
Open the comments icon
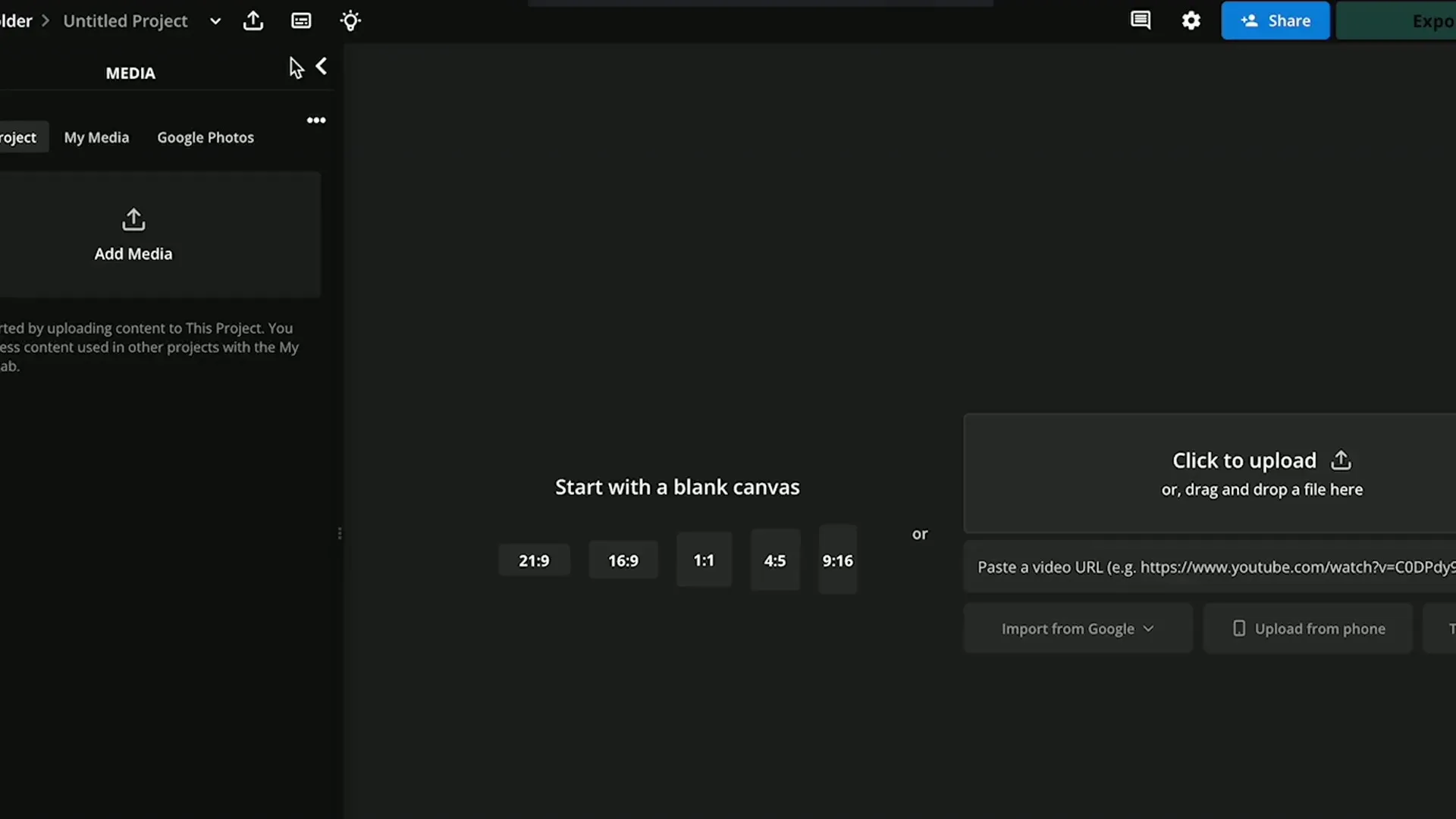pos(1141,20)
